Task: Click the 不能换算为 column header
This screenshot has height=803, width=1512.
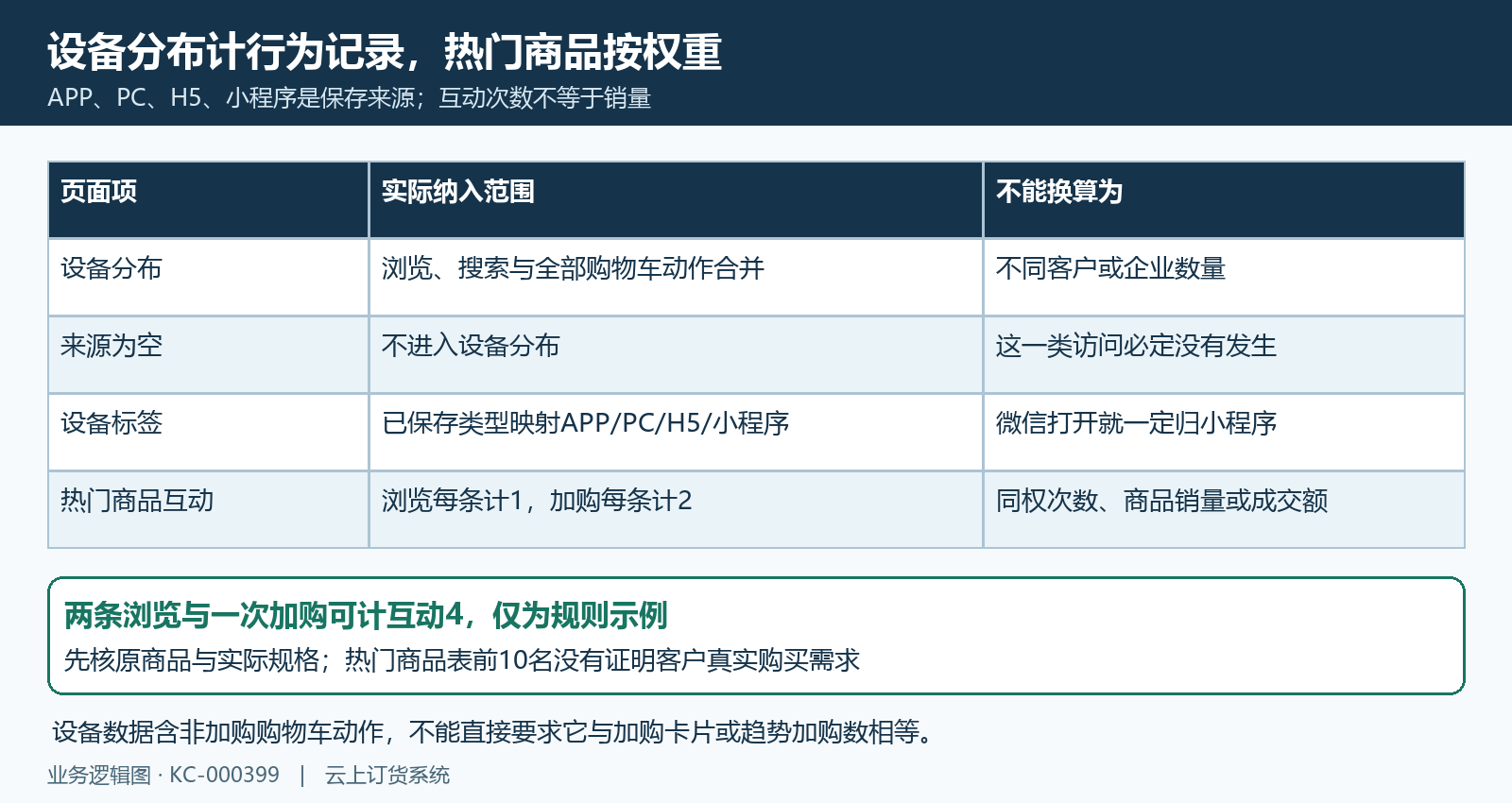Action: pos(1224,199)
